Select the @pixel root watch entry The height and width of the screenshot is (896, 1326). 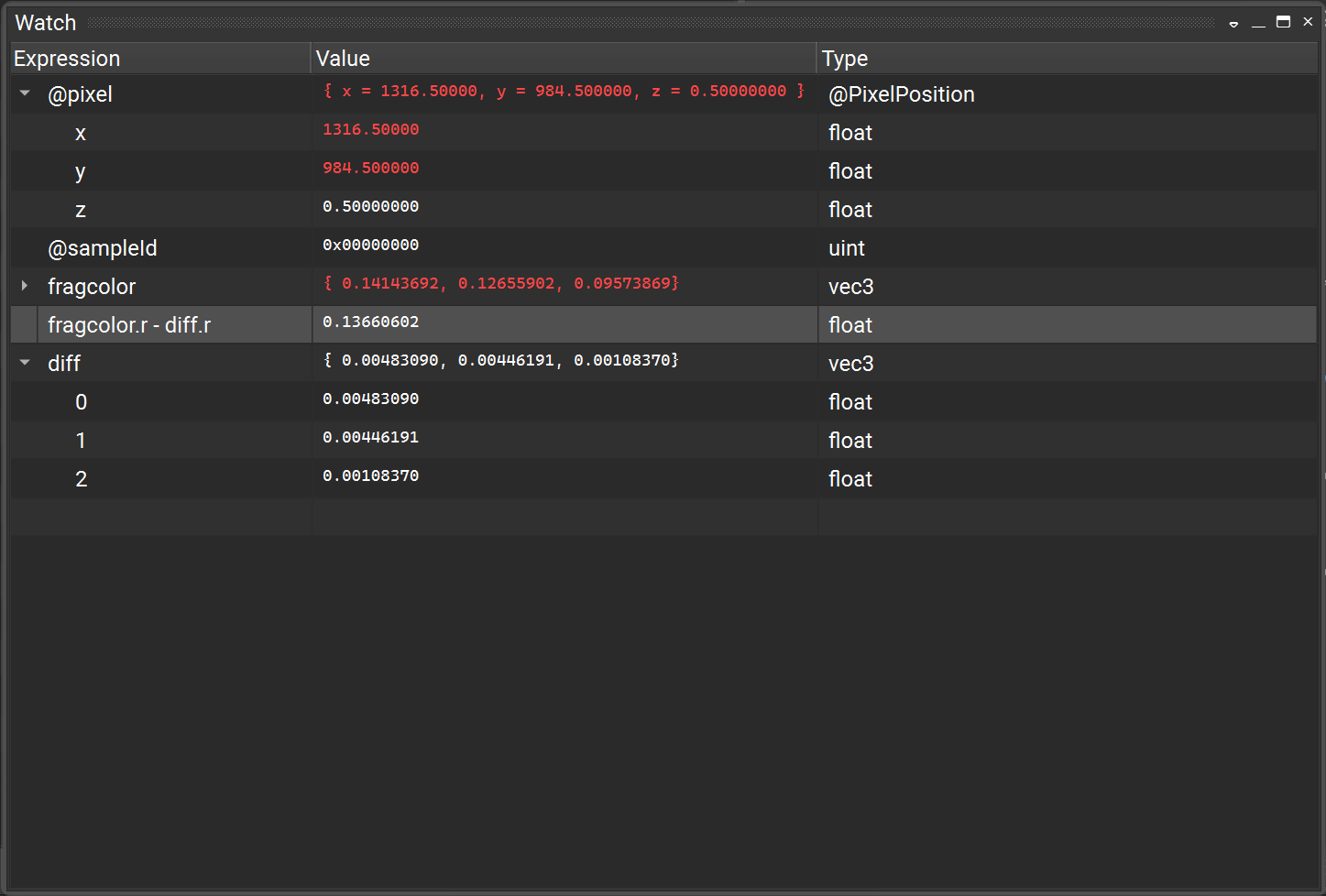(x=81, y=93)
